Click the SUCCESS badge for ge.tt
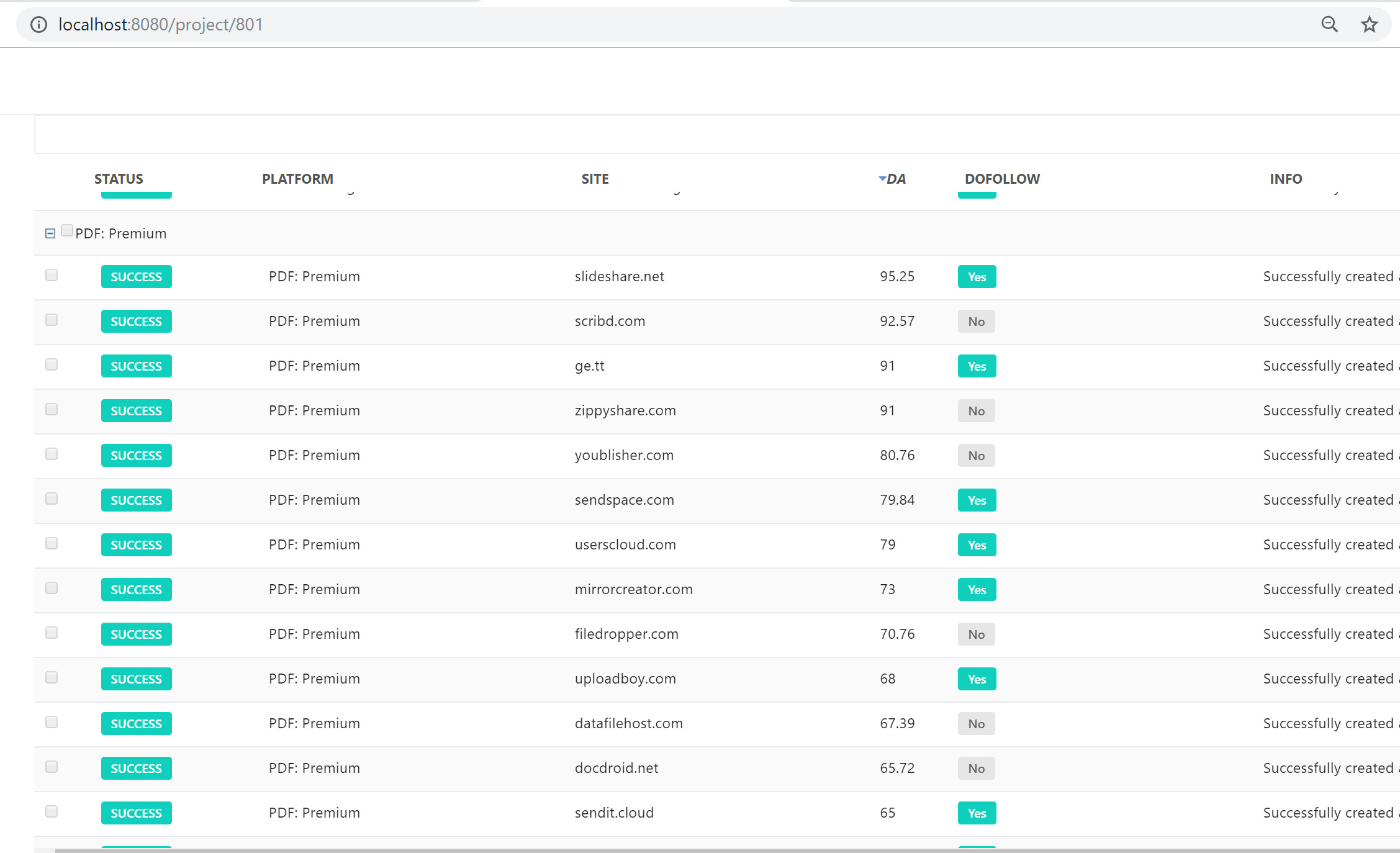This screenshot has width=1400, height=853. (x=137, y=366)
